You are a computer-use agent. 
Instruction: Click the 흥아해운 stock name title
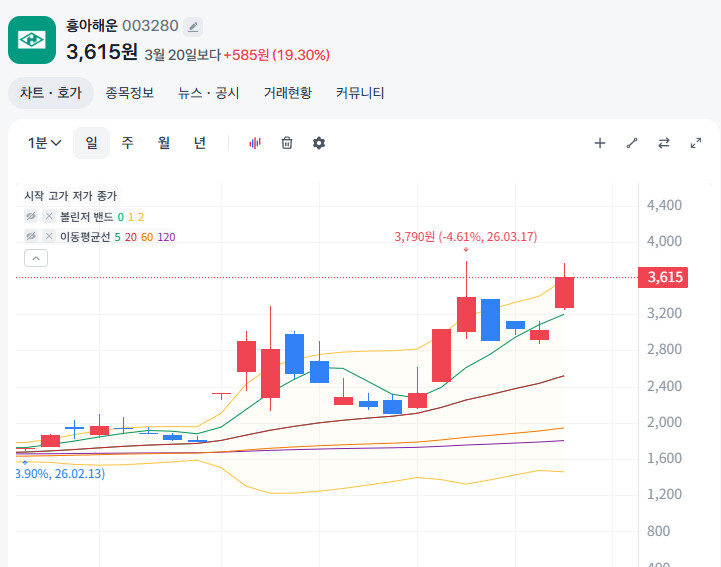92,26
